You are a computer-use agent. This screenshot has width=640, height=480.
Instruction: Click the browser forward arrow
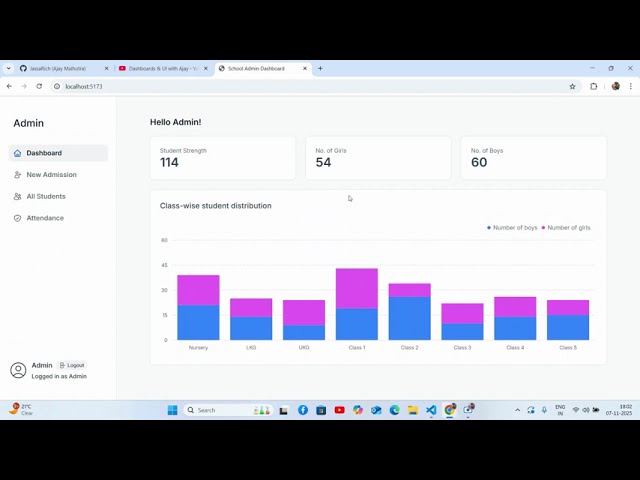coord(24,87)
